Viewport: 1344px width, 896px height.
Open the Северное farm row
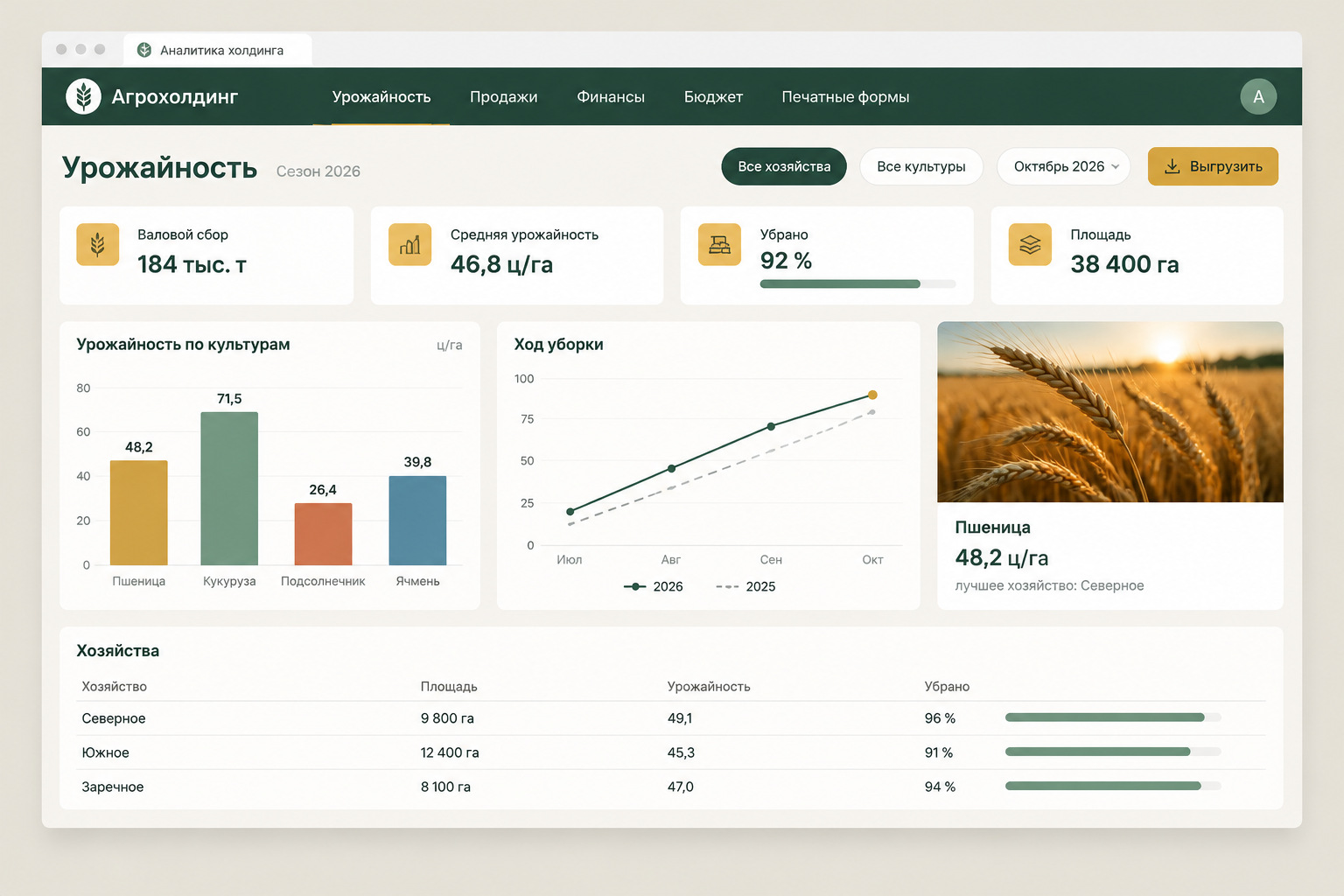tap(670, 718)
